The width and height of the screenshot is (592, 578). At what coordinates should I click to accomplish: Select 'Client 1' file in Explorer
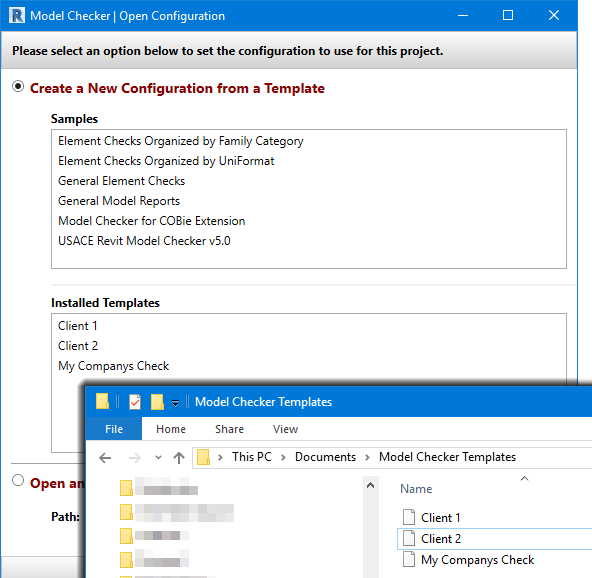[x=441, y=518]
